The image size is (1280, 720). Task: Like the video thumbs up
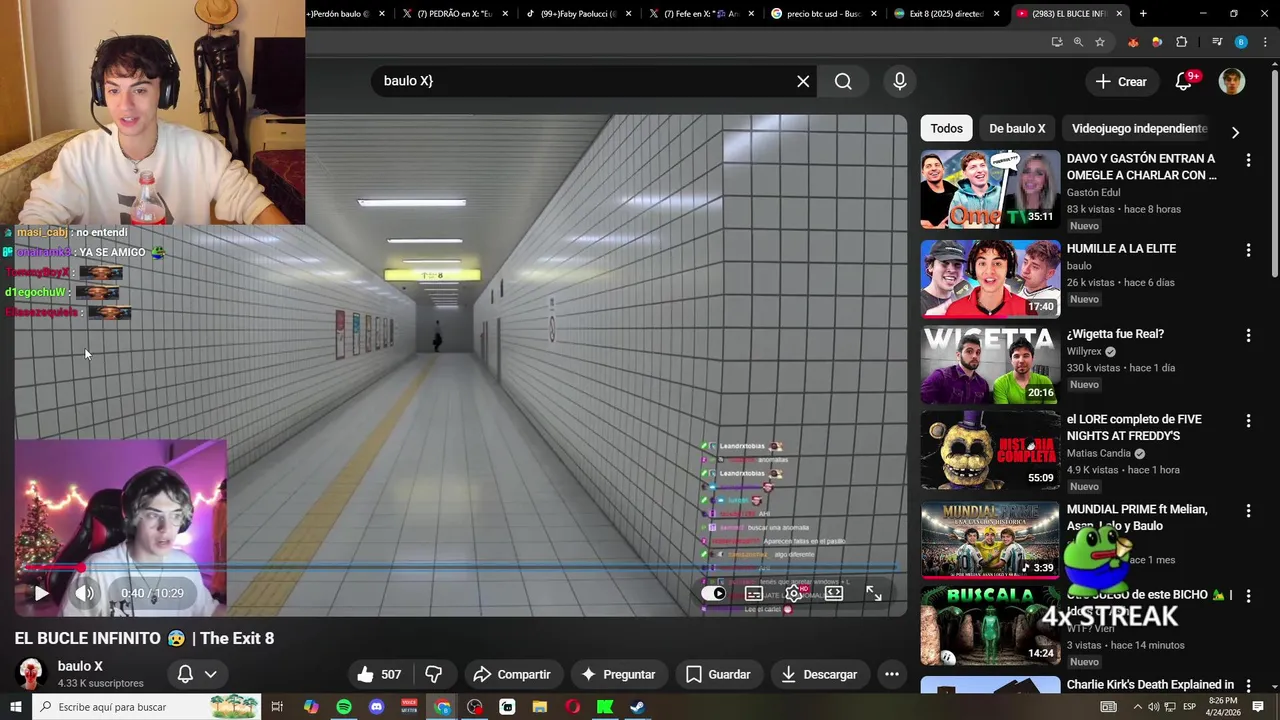pyautogui.click(x=378, y=674)
